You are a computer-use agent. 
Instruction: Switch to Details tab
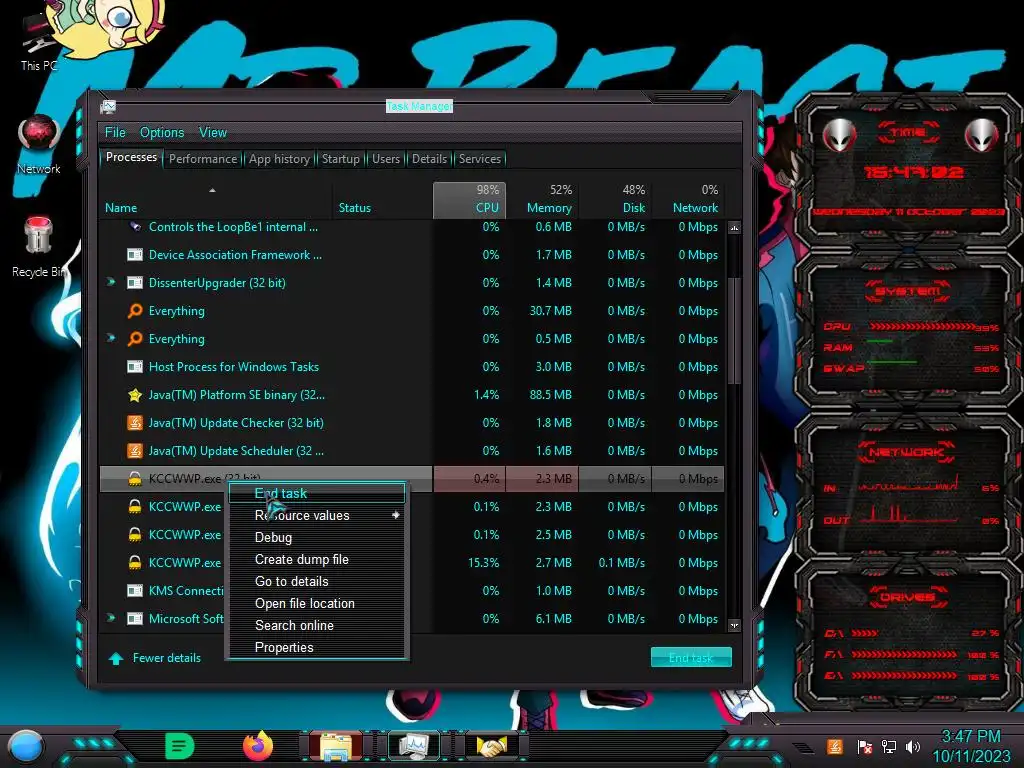coord(429,159)
